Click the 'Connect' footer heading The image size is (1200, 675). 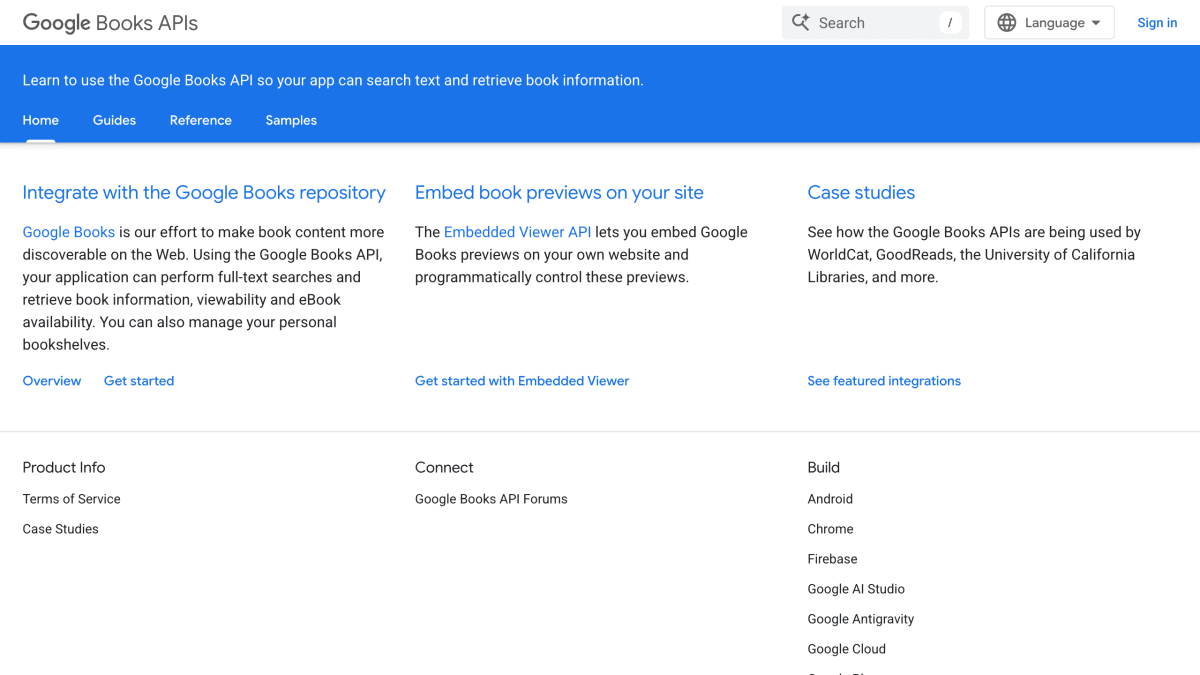pyautogui.click(x=444, y=467)
